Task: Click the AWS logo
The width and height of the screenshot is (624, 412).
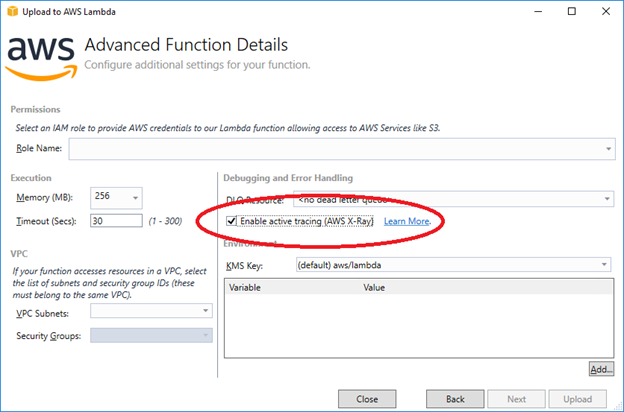Action: 41,59
